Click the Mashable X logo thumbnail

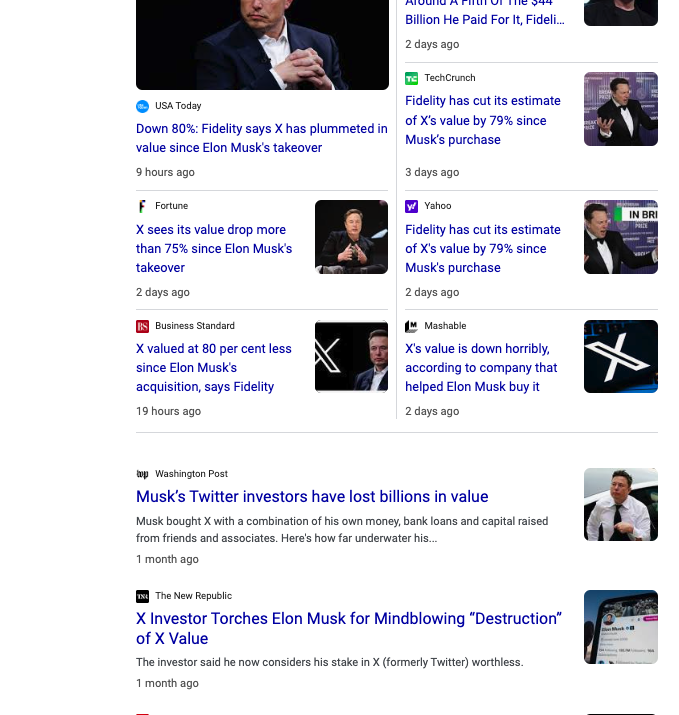pos(620,356)
